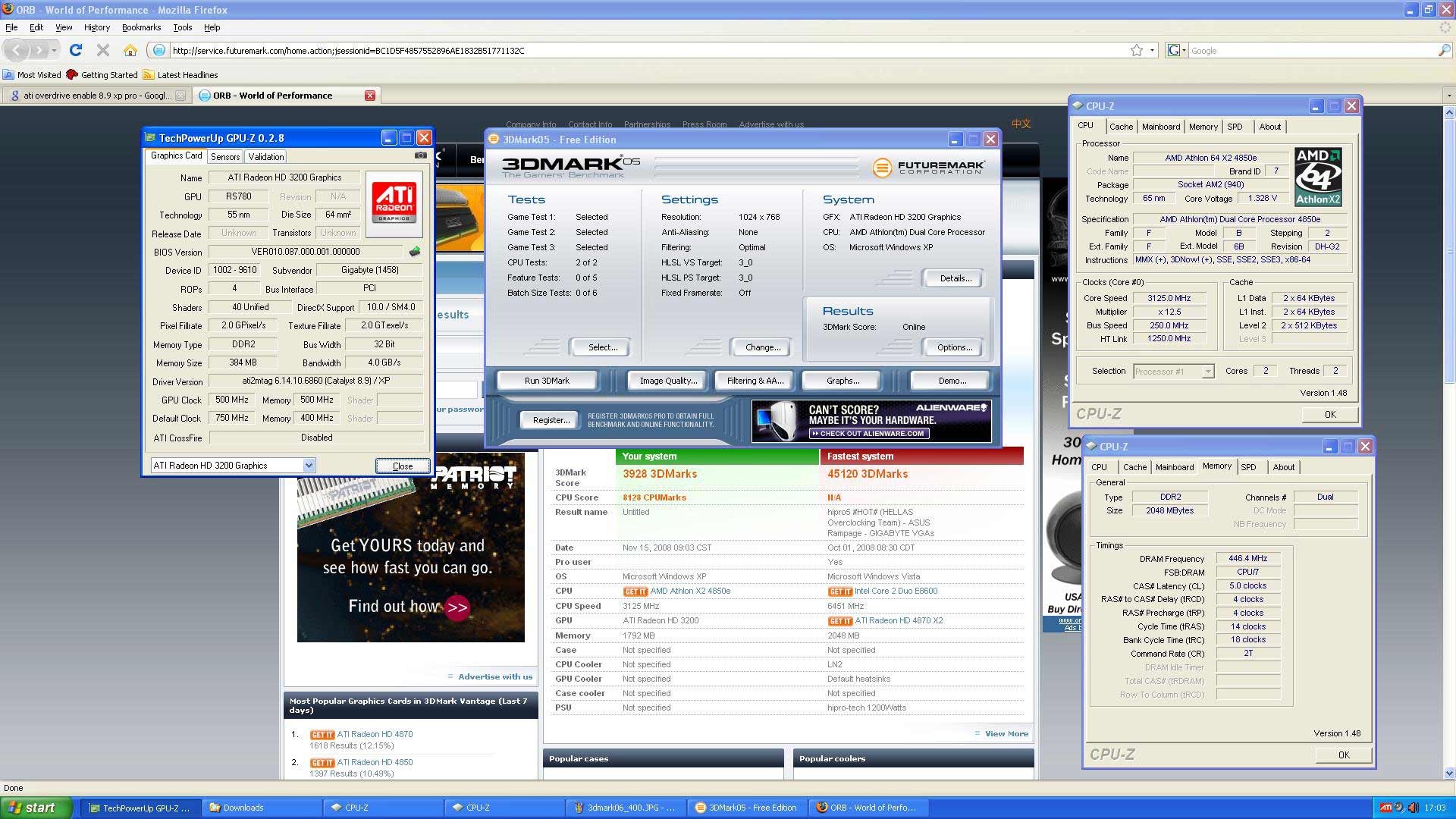Switch to ati overdrive Google search tab
Viewport: 1456px width, 819px height.
[x=96, y=96]
